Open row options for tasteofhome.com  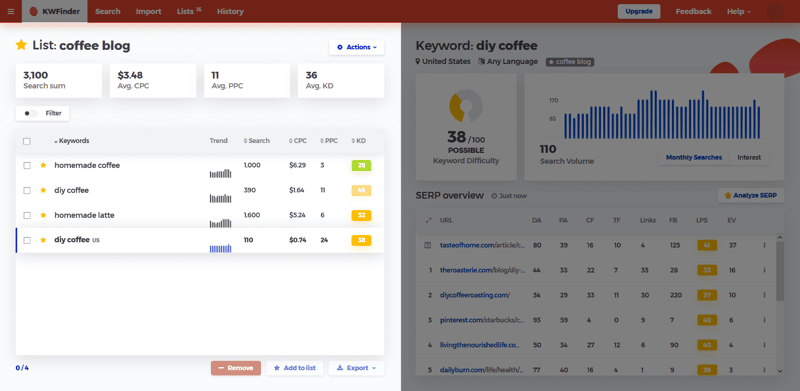(x=764, y=245)
